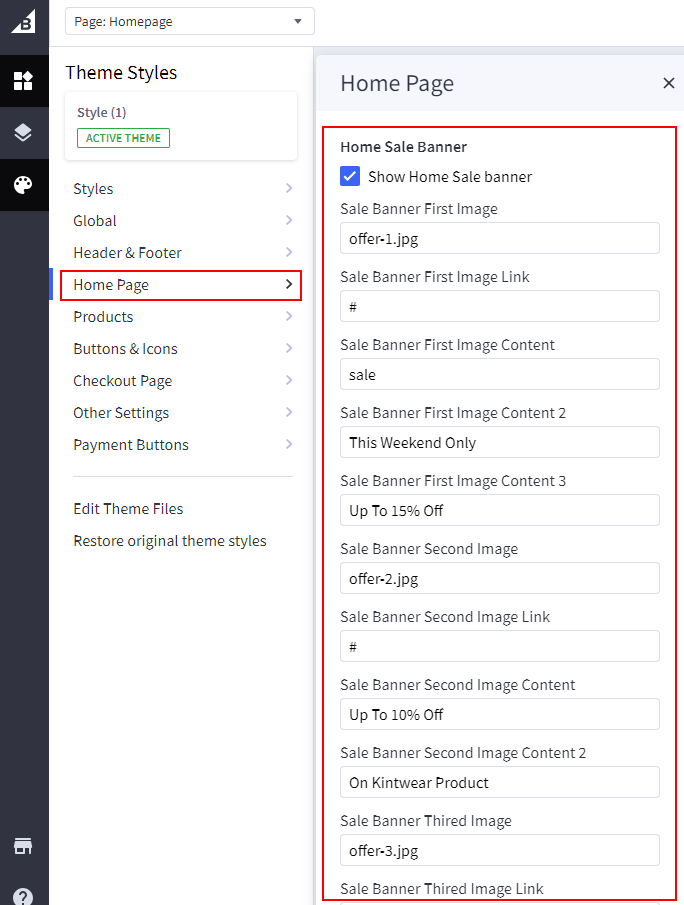Click the Sale Banner First Image field

pos(499,238)
